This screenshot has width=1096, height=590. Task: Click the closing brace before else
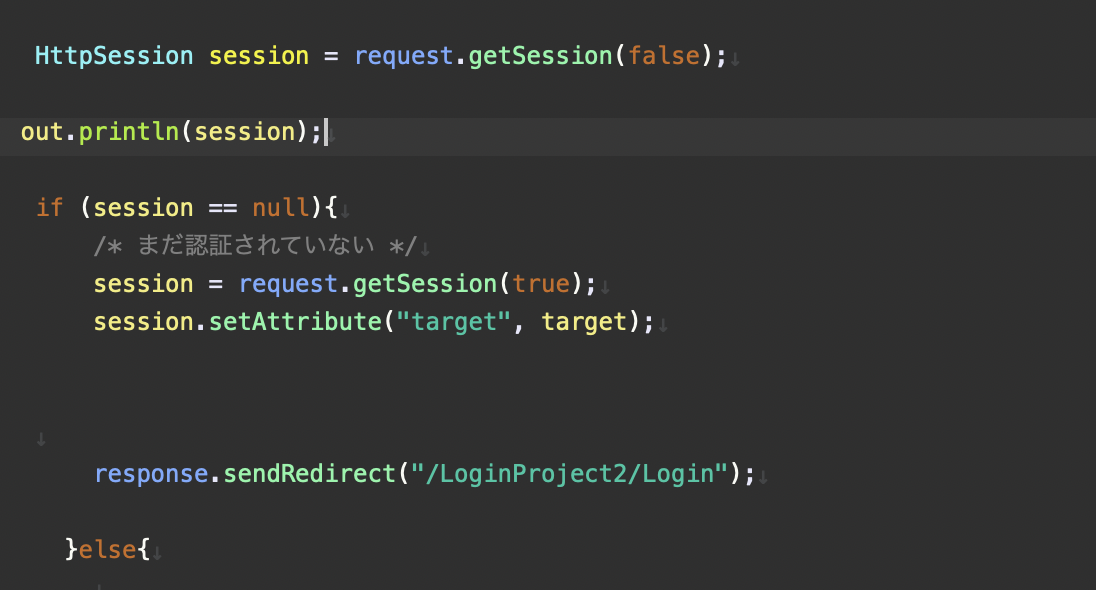(x=71, y=549)
